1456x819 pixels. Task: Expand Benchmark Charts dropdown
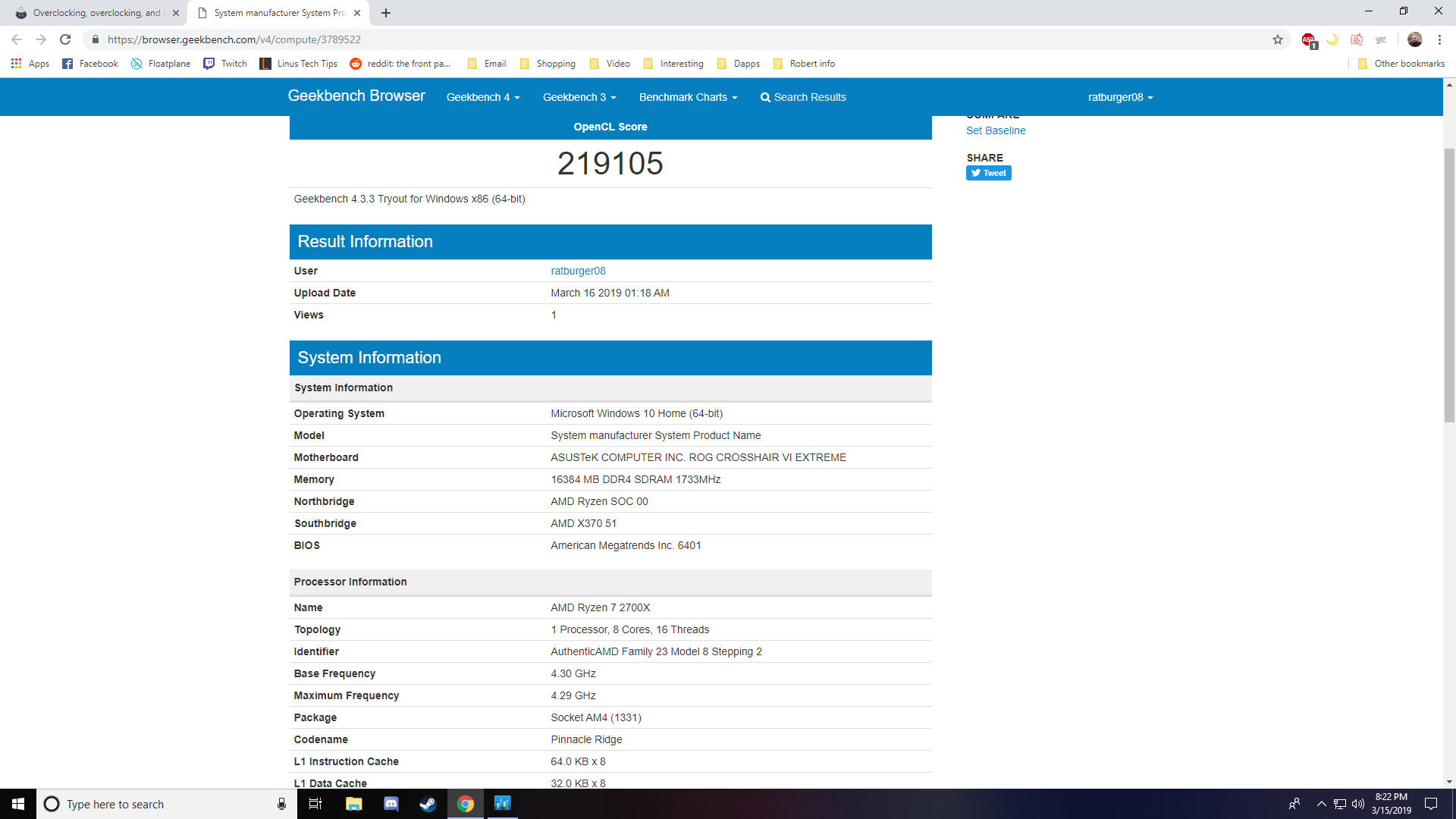click(x=688, y=97)
